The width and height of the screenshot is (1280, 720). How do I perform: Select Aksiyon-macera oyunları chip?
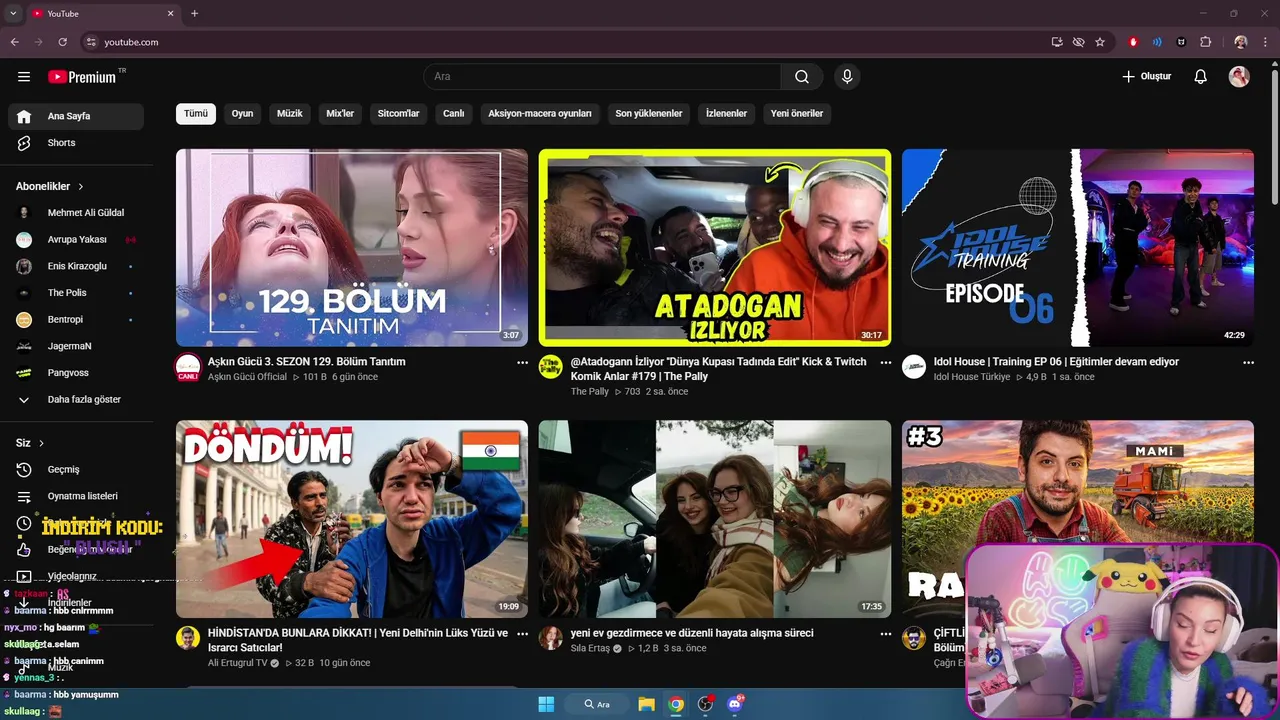(x=540, y=113)
